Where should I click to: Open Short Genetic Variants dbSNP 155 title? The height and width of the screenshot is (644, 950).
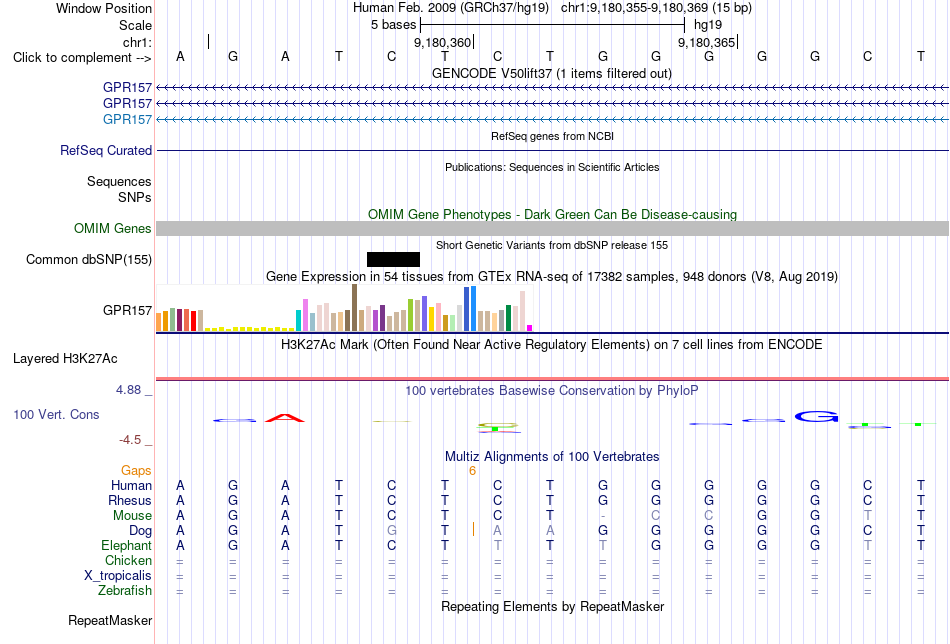(x=552, y=245)
